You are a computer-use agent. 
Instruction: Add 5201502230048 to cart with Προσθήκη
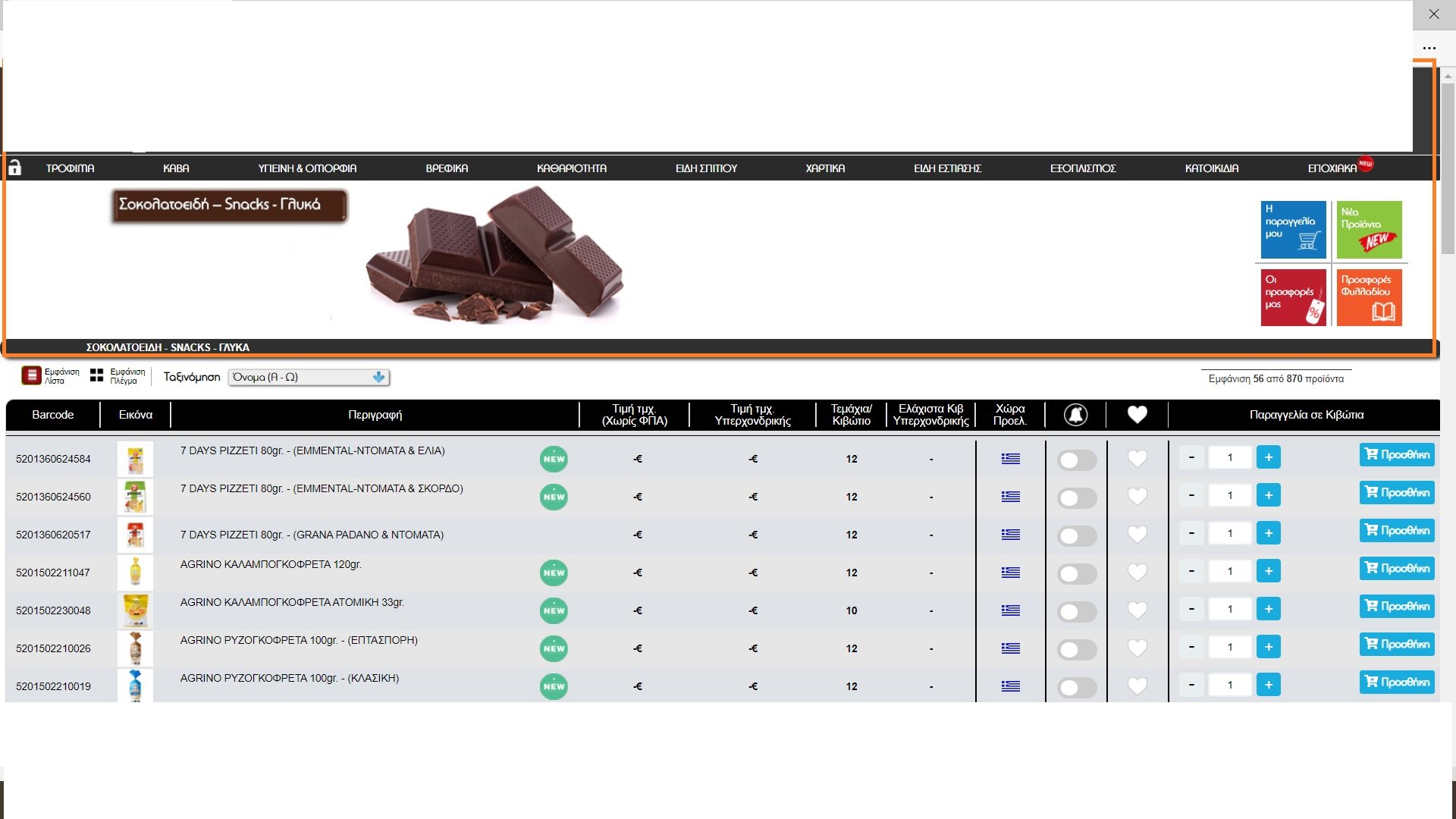1397,607
